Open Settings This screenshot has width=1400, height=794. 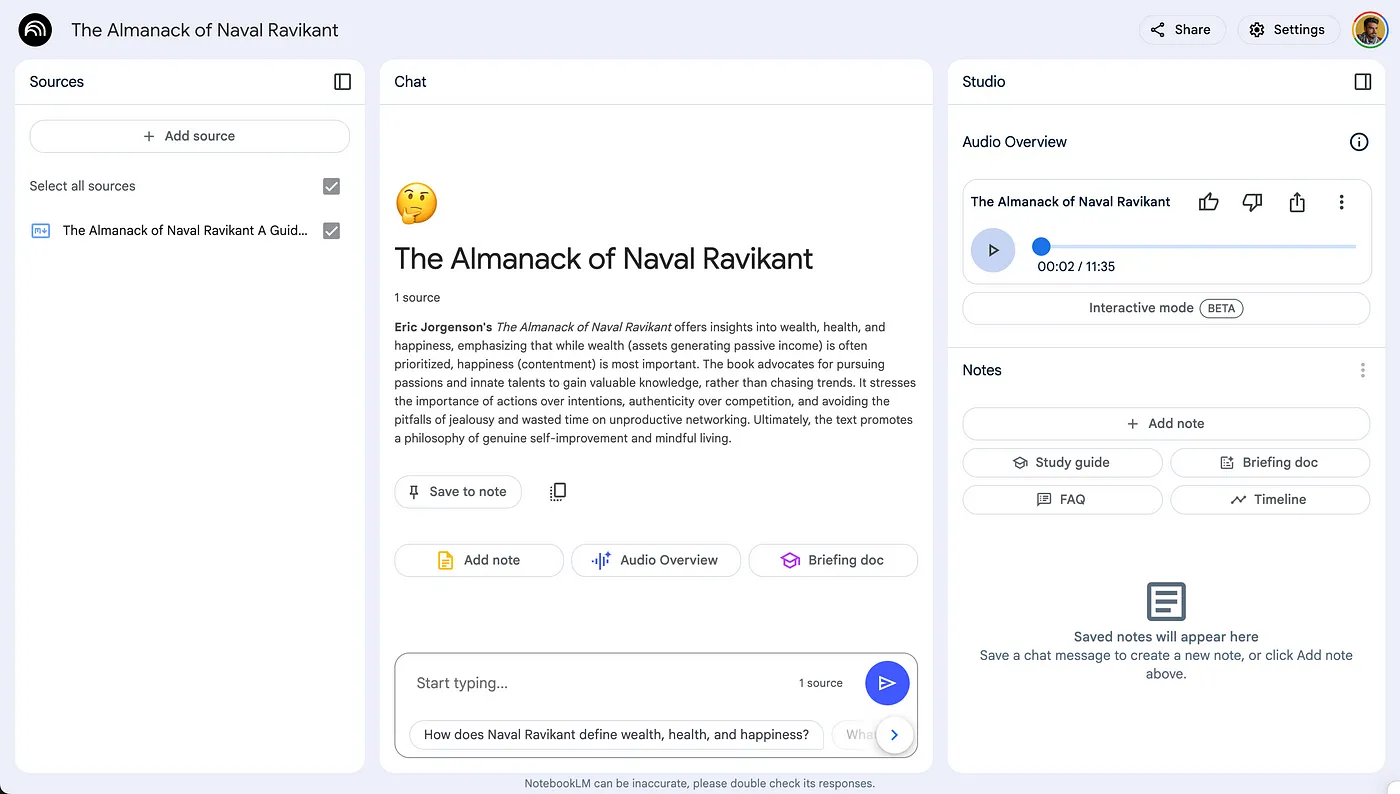coord(1288,30)
